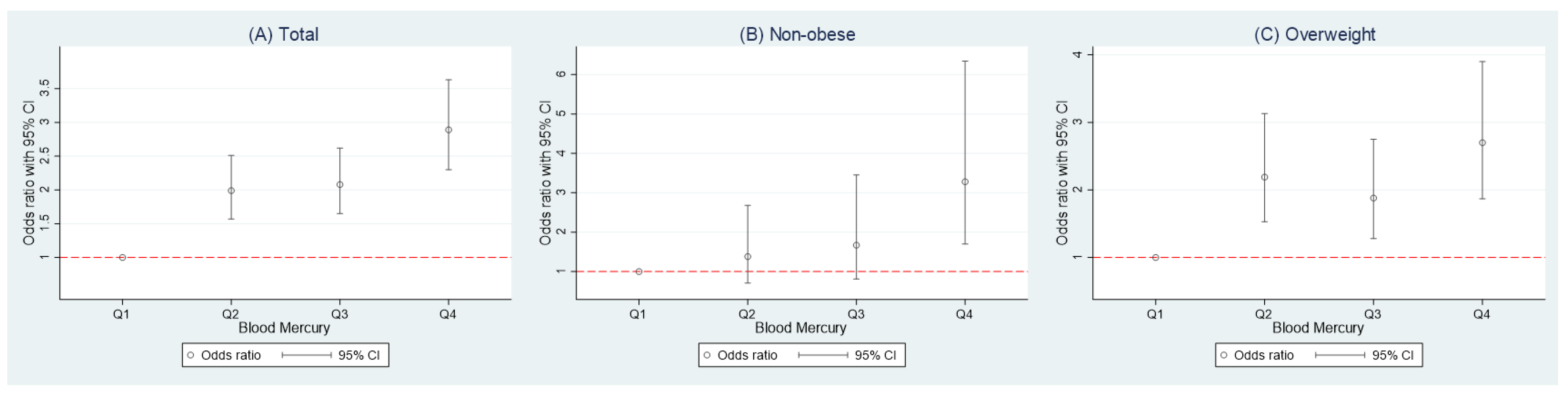Click the Q3 odds ratio point in Non-obese panel
1568x394 pixels.
pos(856,245)
